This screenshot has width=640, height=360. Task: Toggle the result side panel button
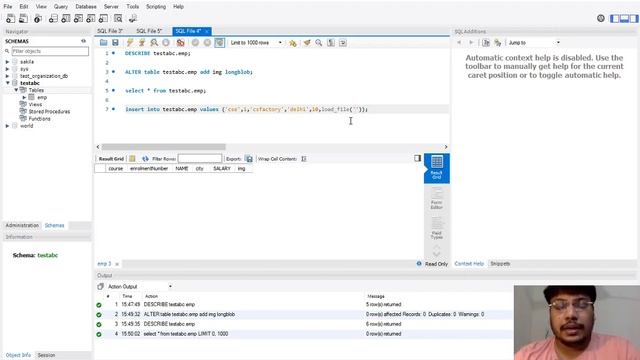pos(417,158)
